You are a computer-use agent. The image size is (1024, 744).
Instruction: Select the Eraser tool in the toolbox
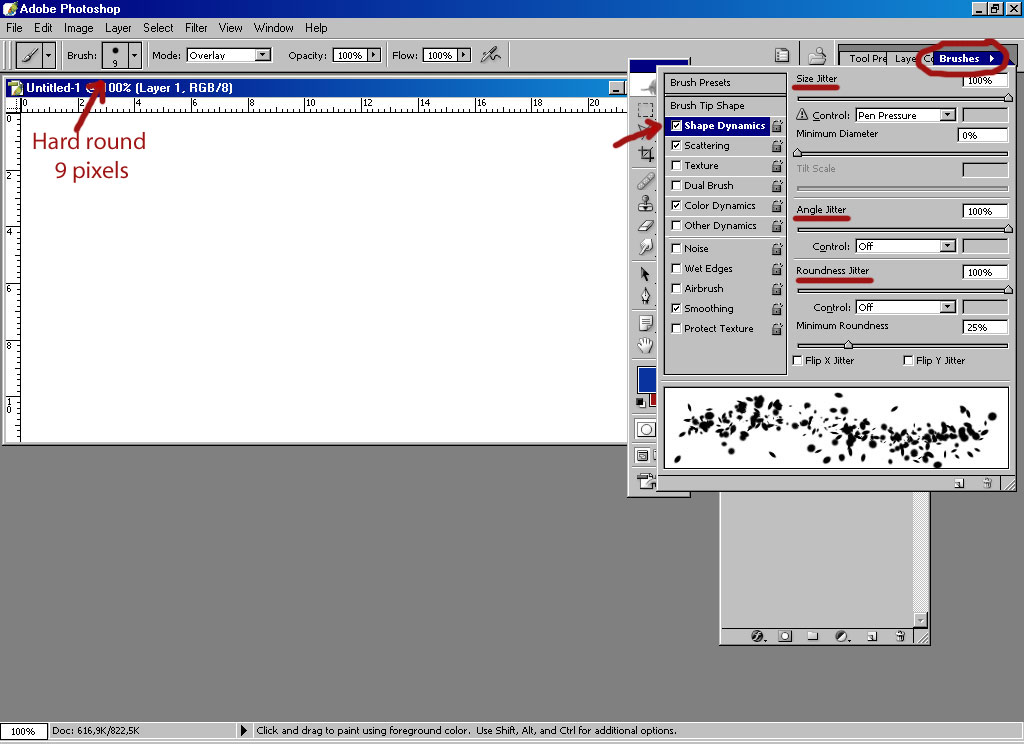point(646,227)
